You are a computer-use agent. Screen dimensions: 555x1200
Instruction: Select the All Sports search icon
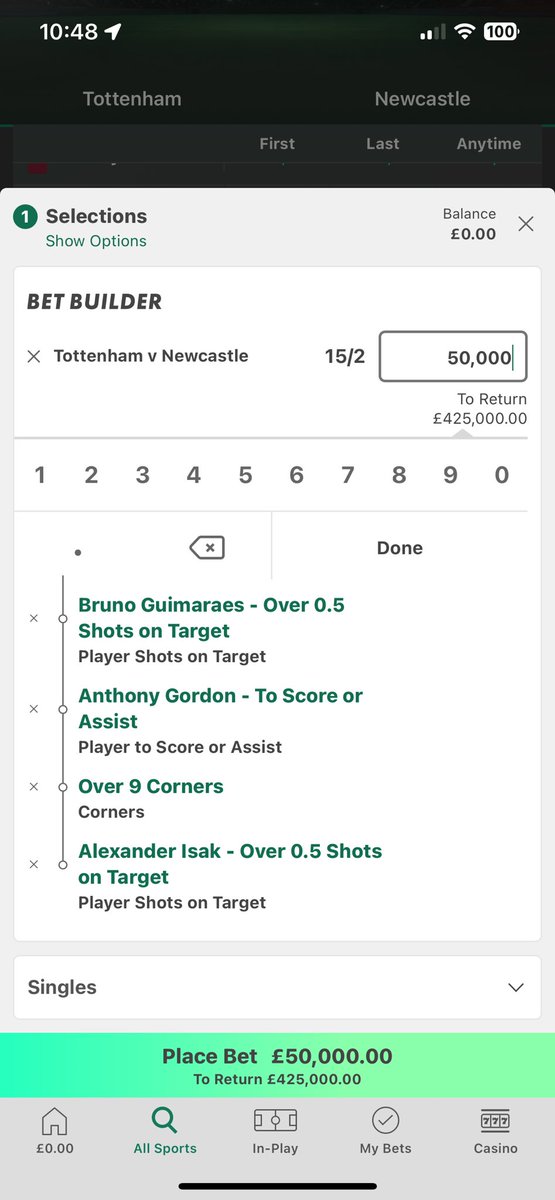click(x=164, y=1119)
